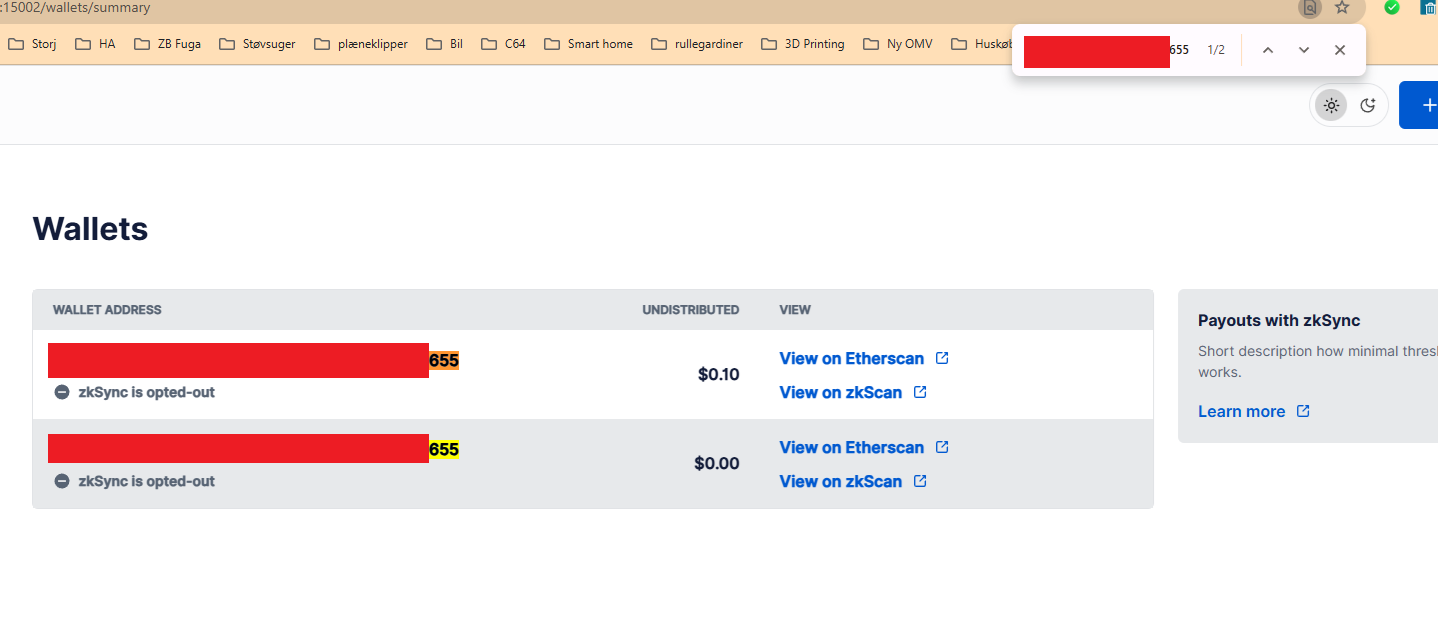1438x628 pixels.
Task: Go to previous find result
Action: tap(1267, 50)
